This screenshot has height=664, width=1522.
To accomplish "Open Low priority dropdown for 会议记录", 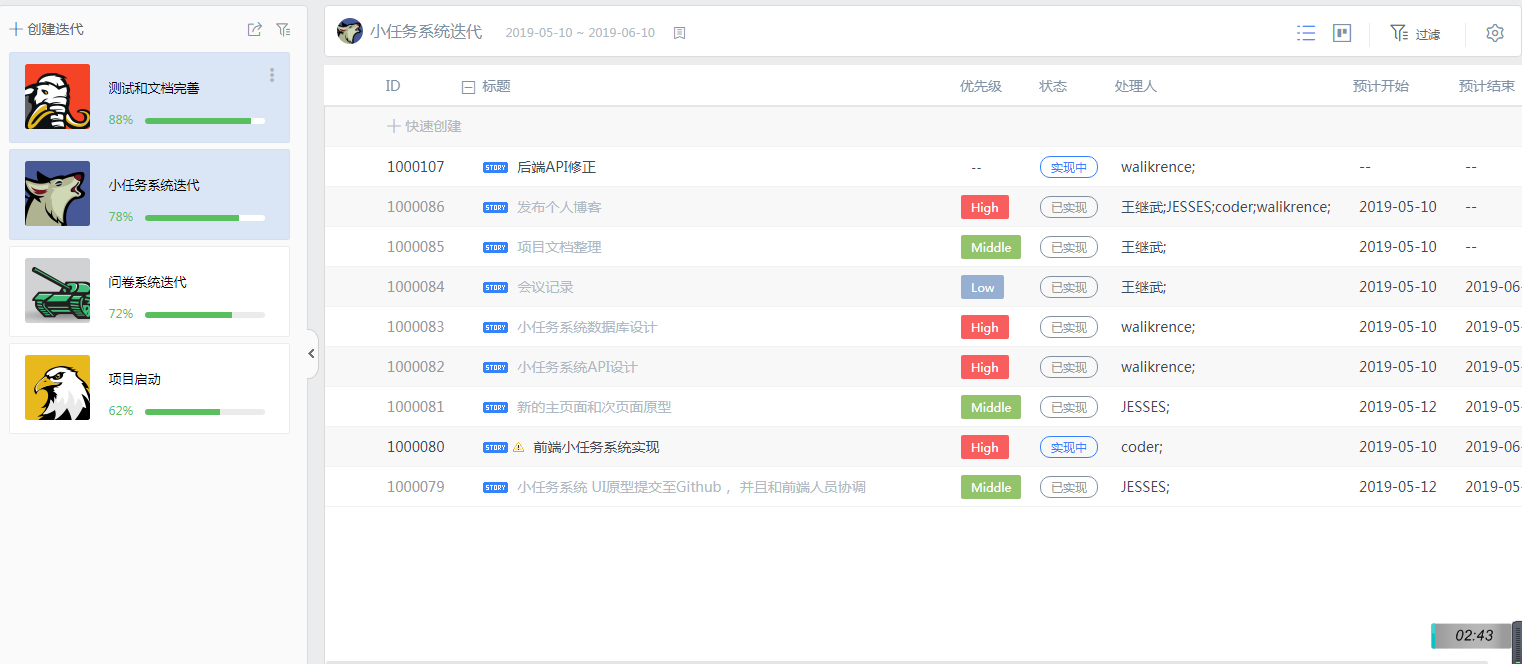I will click(982, 287).
